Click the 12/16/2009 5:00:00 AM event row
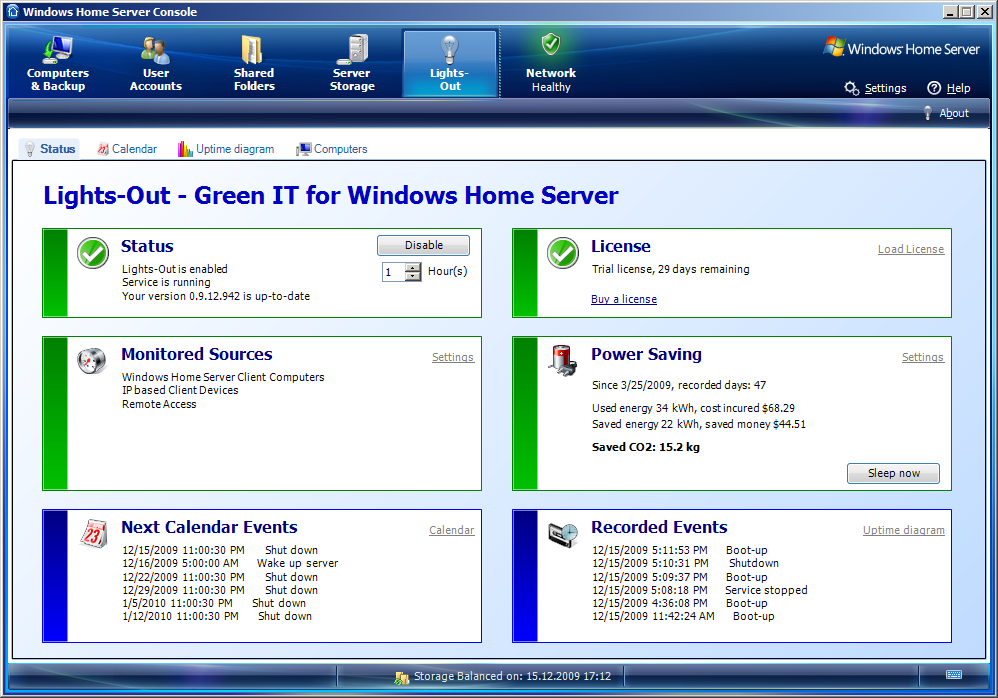This screenshot has height=698, width=998. [x=230, y=563]
